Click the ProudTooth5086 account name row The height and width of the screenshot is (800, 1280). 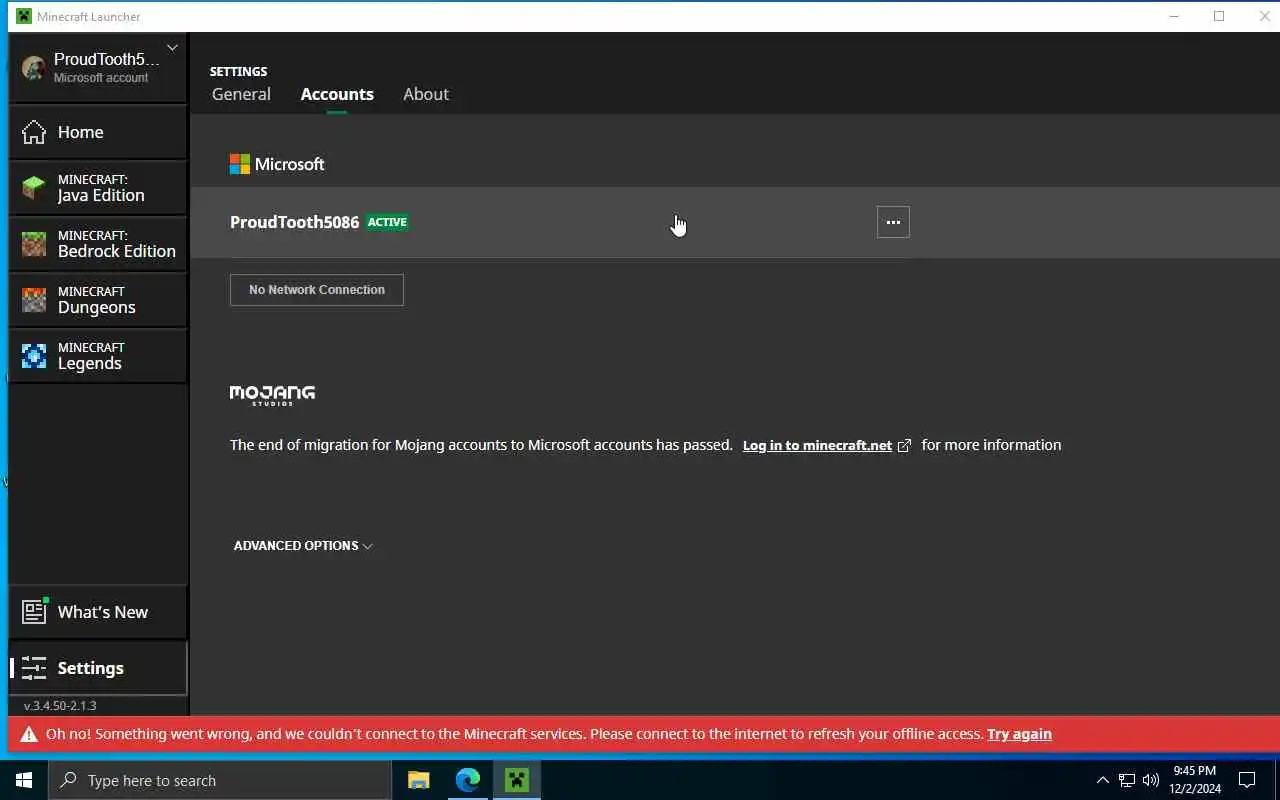(x=735, y=222)
